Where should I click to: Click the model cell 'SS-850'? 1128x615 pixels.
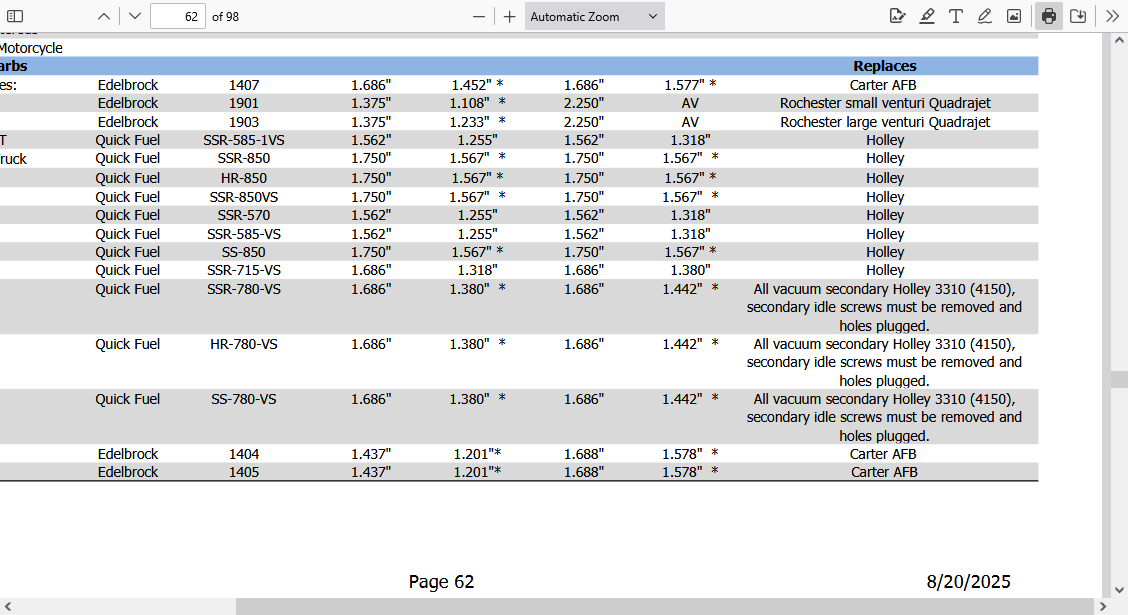coord(244,252)
